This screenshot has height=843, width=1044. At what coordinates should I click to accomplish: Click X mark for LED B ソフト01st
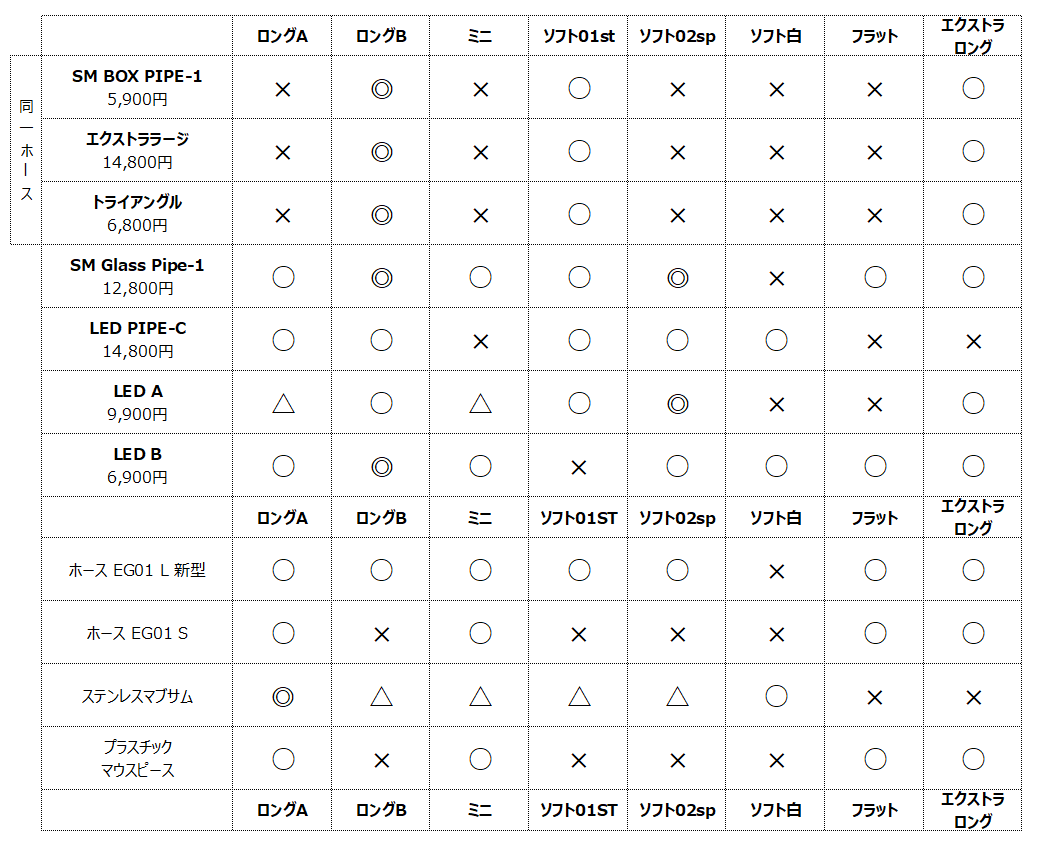tap(579, 467)
